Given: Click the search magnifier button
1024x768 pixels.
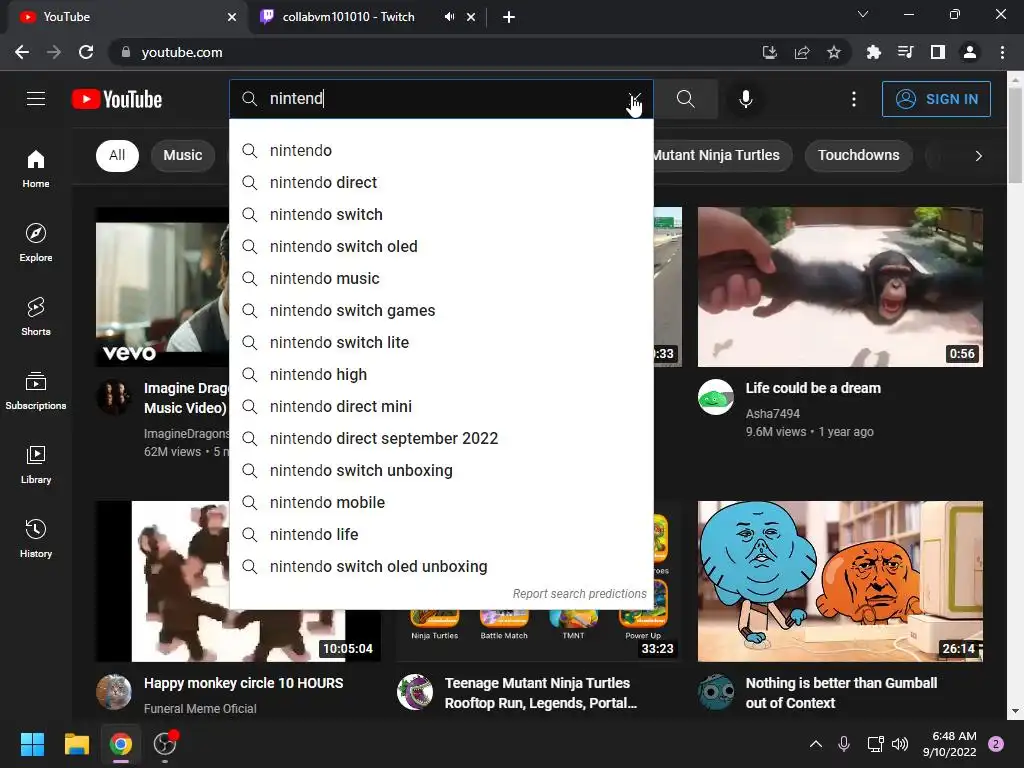Looking at the screenshot, I should coord(686,99).
